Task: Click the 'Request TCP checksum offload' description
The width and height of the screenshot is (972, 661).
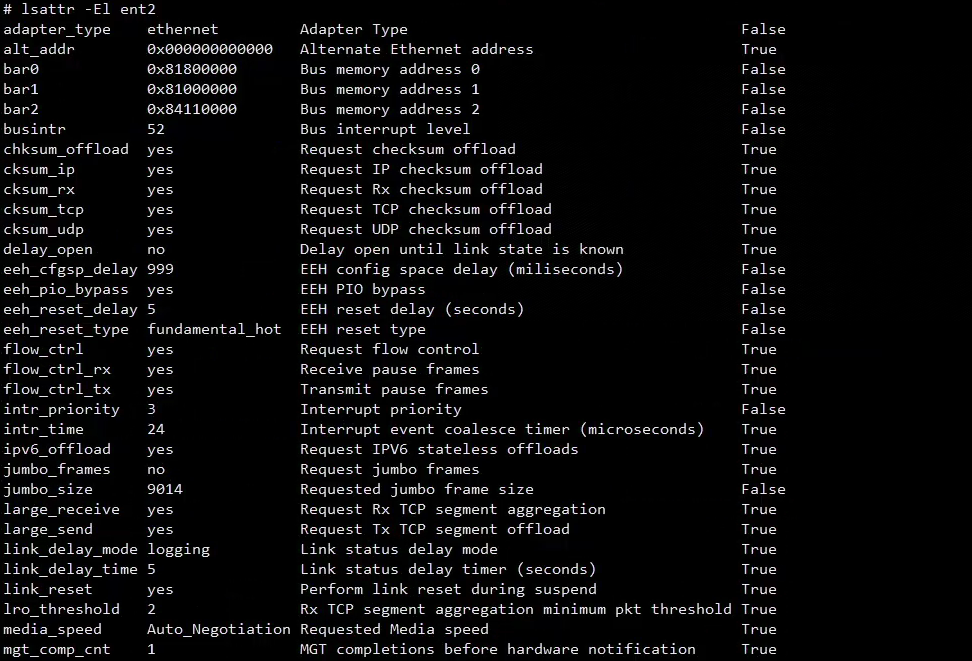Action: 425,209
